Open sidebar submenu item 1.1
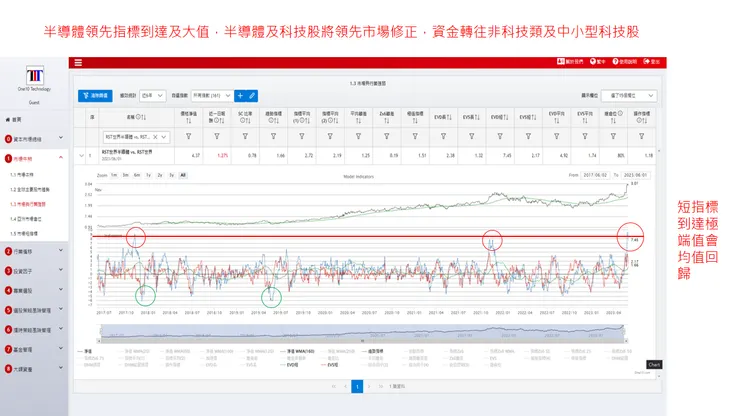The height and width of the screenshot is (416, 740). point(22,175)
